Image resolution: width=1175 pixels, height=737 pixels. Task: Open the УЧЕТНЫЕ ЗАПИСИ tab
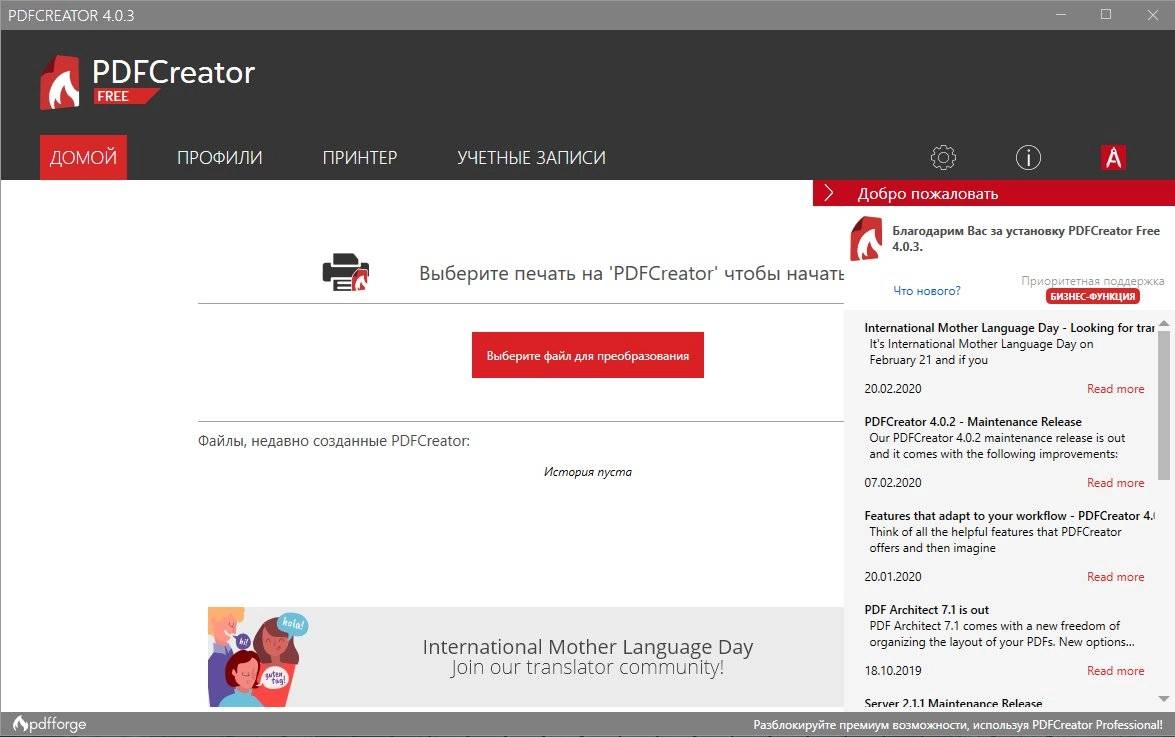point(531,157)
